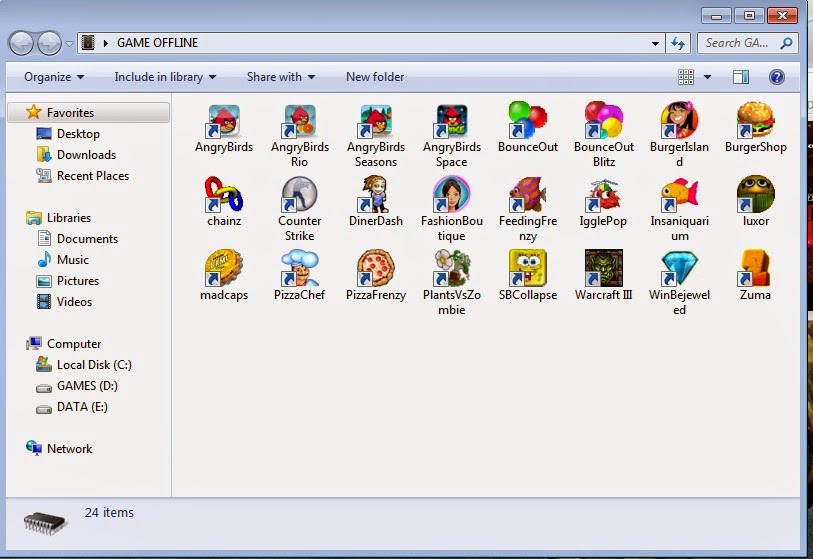Click the Counter Strike game shortcut
This screenshot has width=813, height=559.
(300, 194)
